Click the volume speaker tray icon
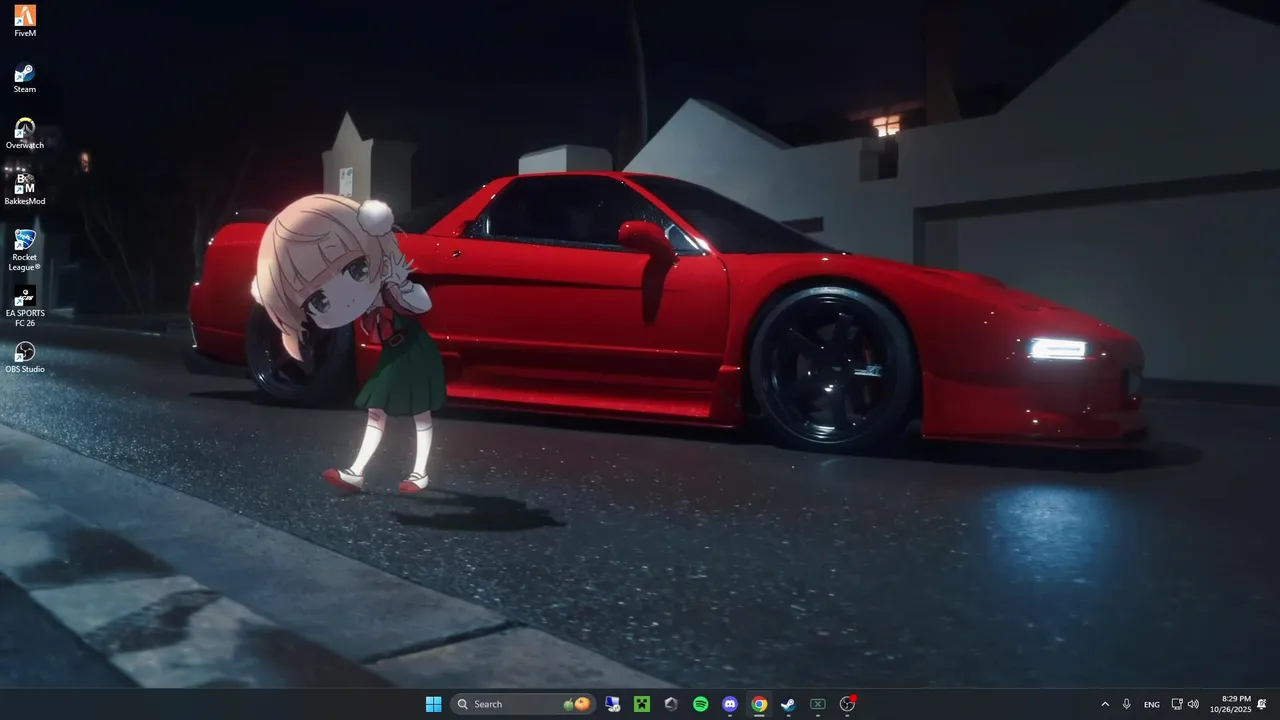1280x720 pixels. (x=1193, y=704)
